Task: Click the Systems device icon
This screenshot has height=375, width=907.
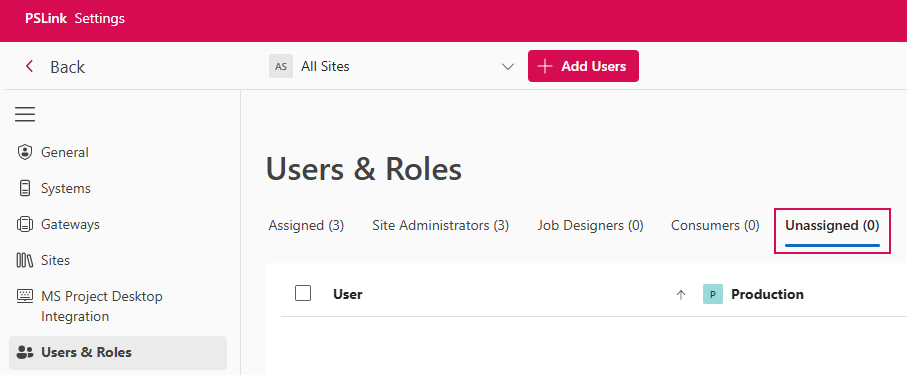Action: 24,188
